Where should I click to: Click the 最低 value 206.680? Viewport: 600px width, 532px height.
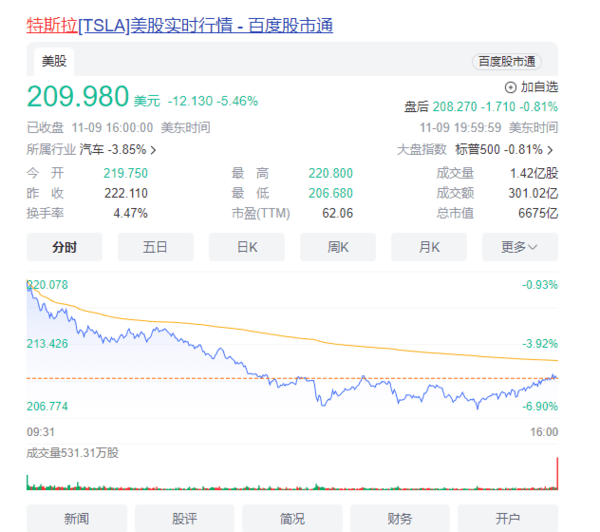331,193
